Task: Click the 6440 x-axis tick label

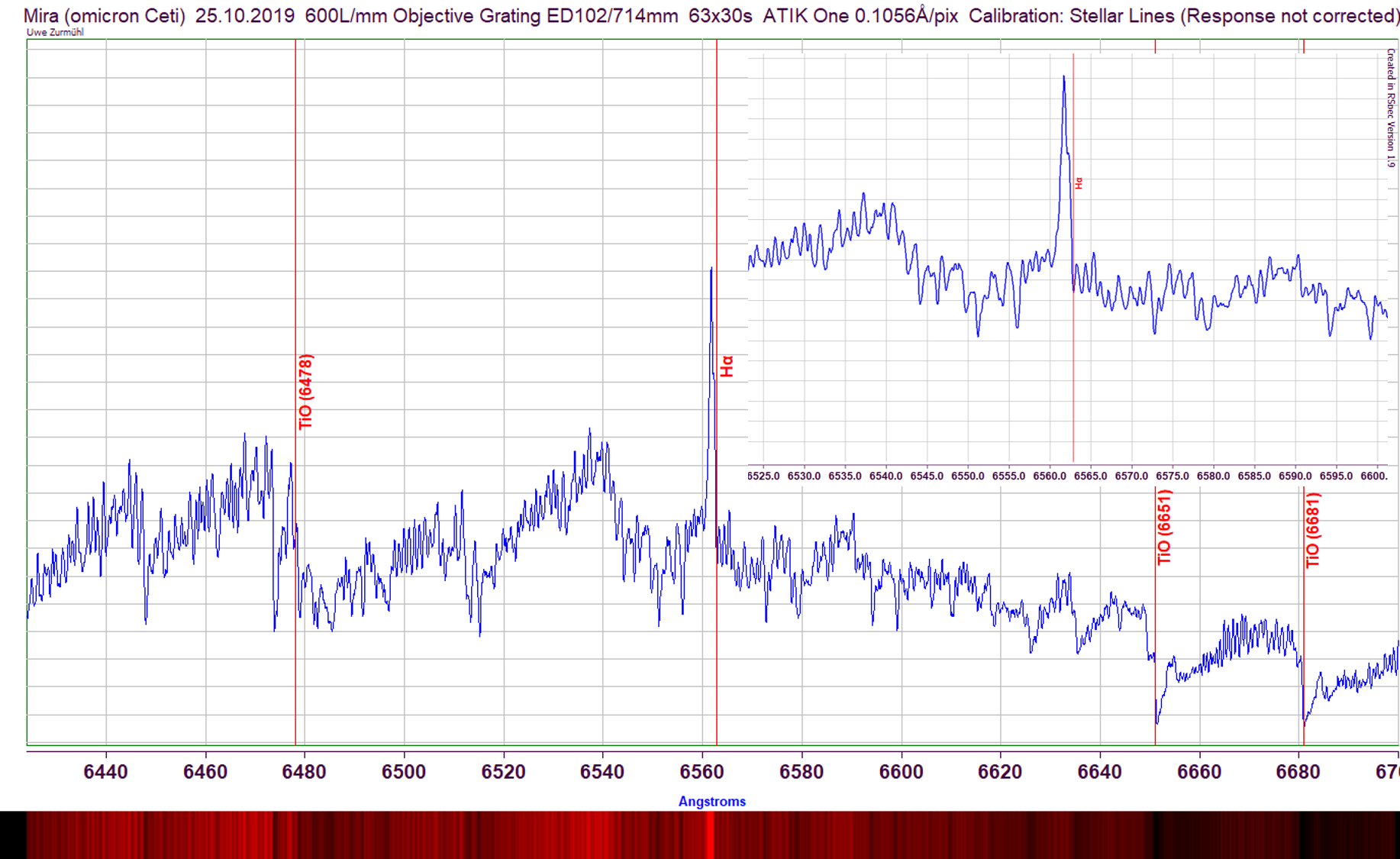Action: click(x=105, y=772)
